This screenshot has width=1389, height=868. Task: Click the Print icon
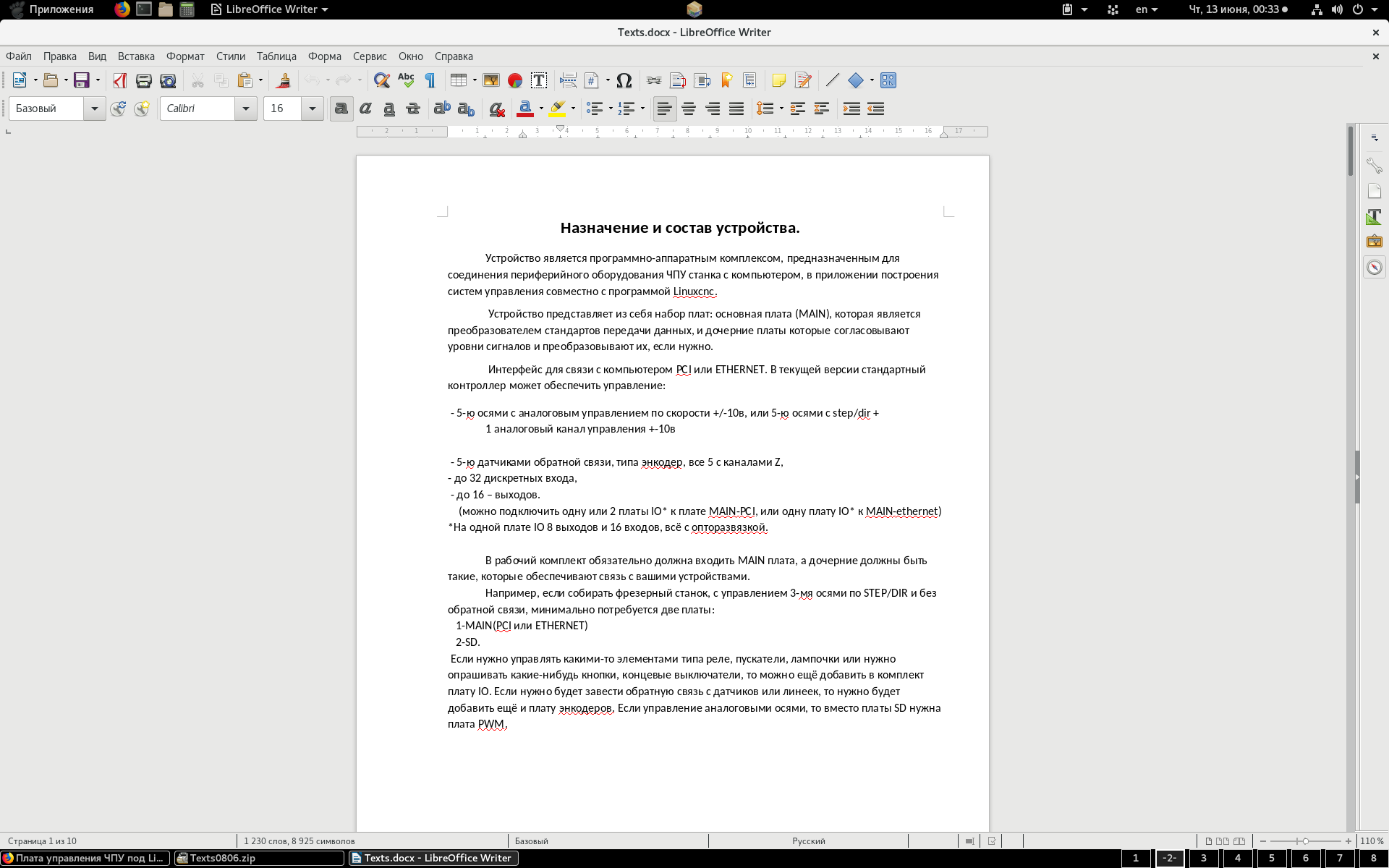[x=144, y=80]
